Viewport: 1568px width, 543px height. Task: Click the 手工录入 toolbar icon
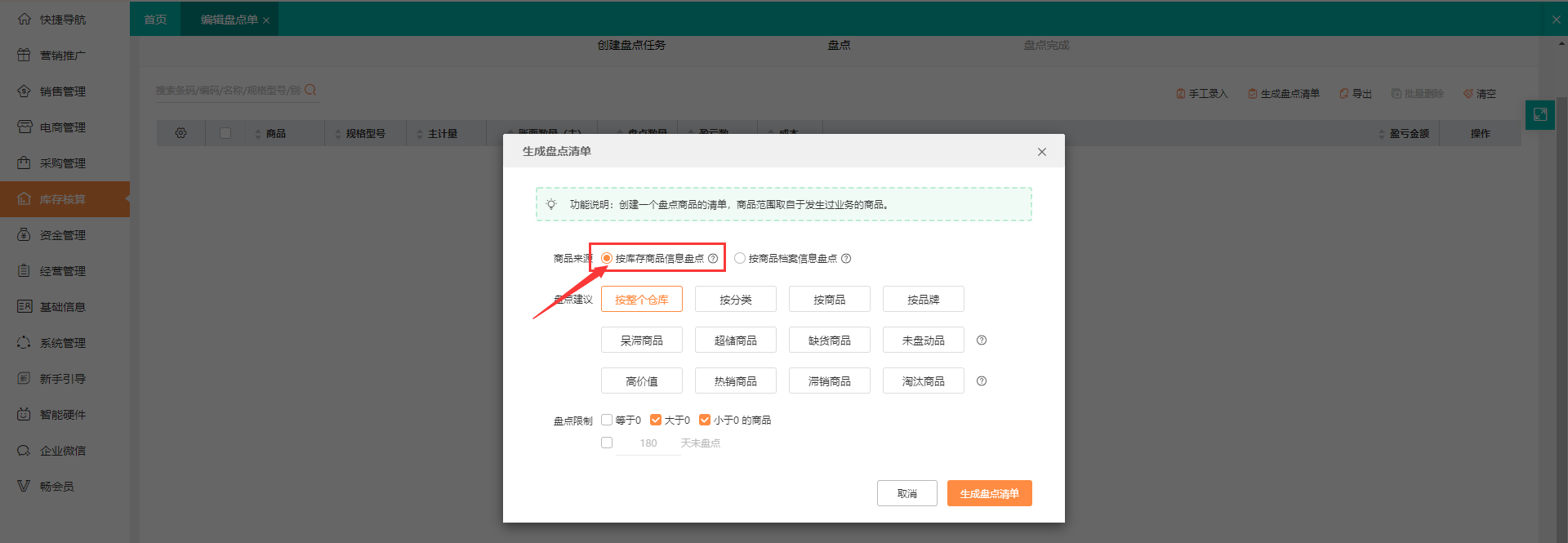click(1180, 94)
